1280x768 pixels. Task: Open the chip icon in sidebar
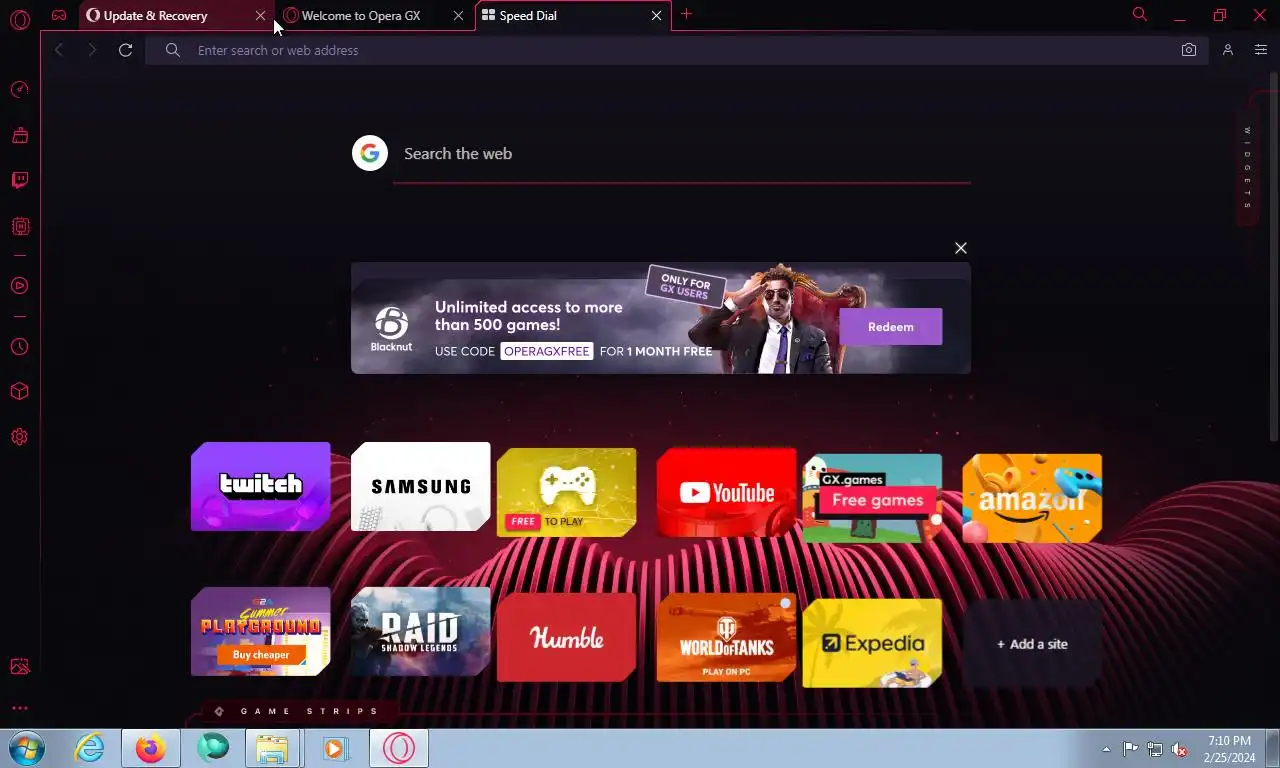19,227
